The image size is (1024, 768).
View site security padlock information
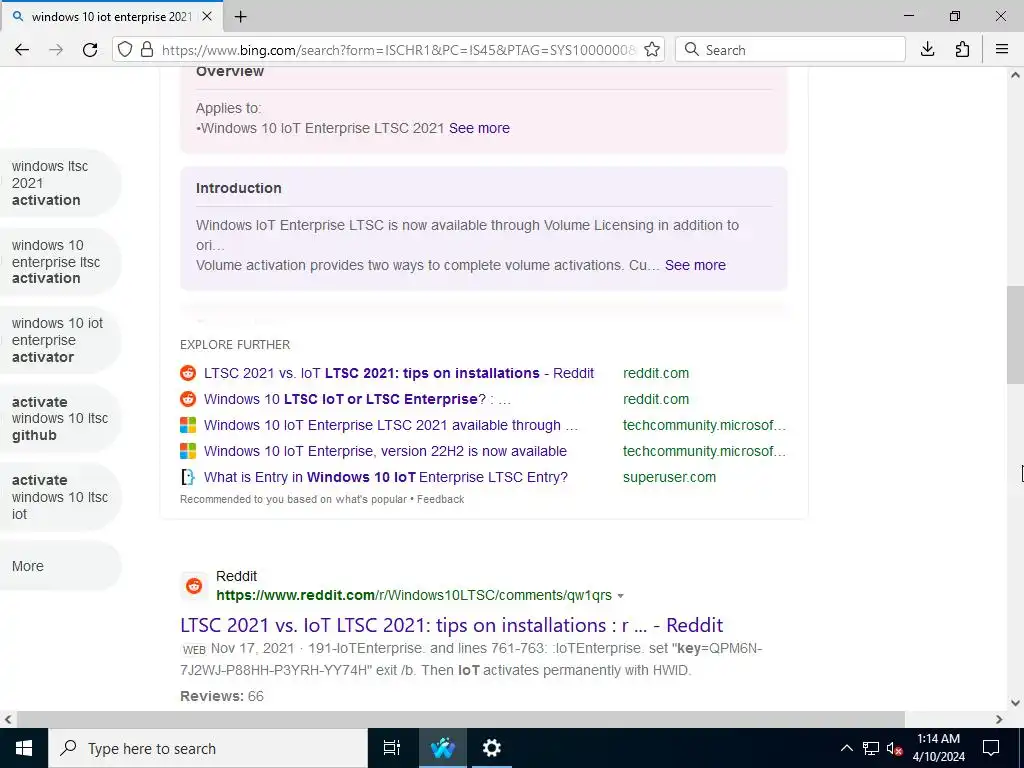147,50
